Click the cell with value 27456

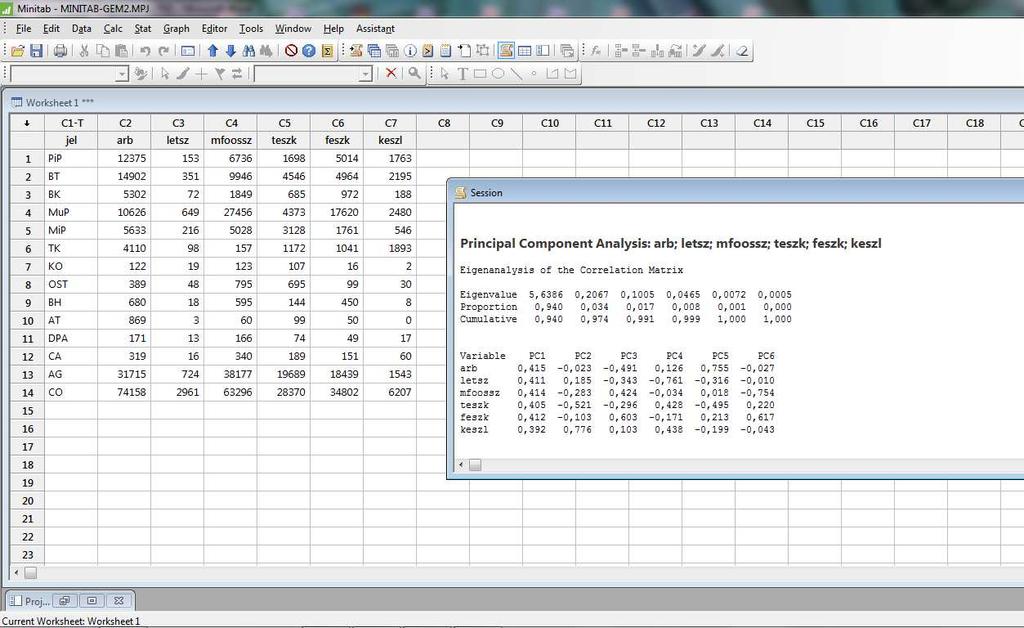click(231, 212)
